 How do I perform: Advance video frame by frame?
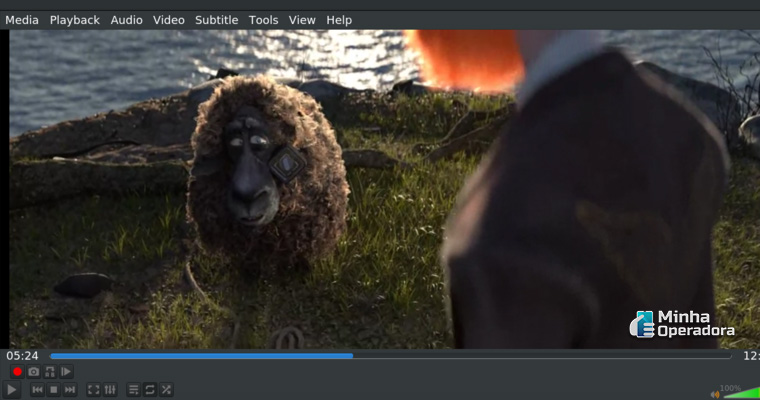[67, 372]
